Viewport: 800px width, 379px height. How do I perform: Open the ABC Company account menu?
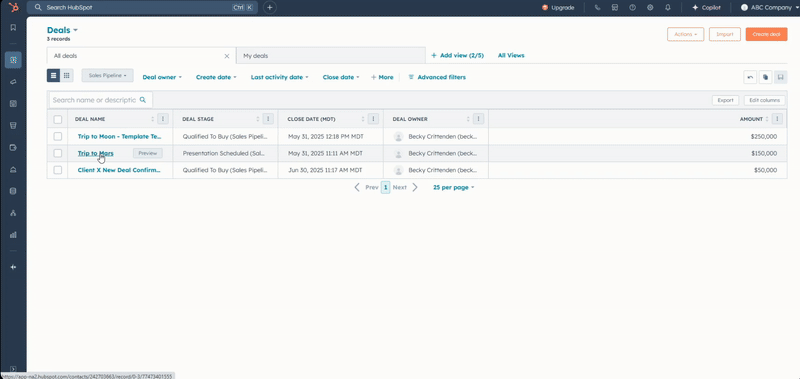pos(770,8)
